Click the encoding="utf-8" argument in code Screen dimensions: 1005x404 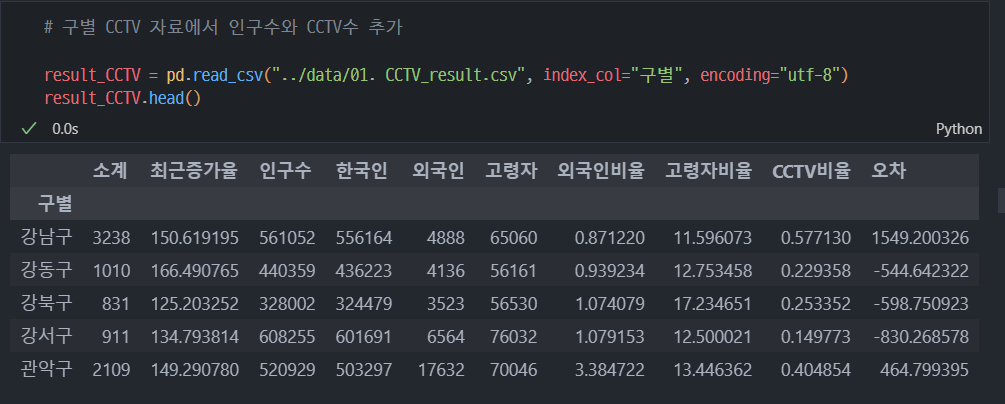pyautogui.click(x=770, y=76)
